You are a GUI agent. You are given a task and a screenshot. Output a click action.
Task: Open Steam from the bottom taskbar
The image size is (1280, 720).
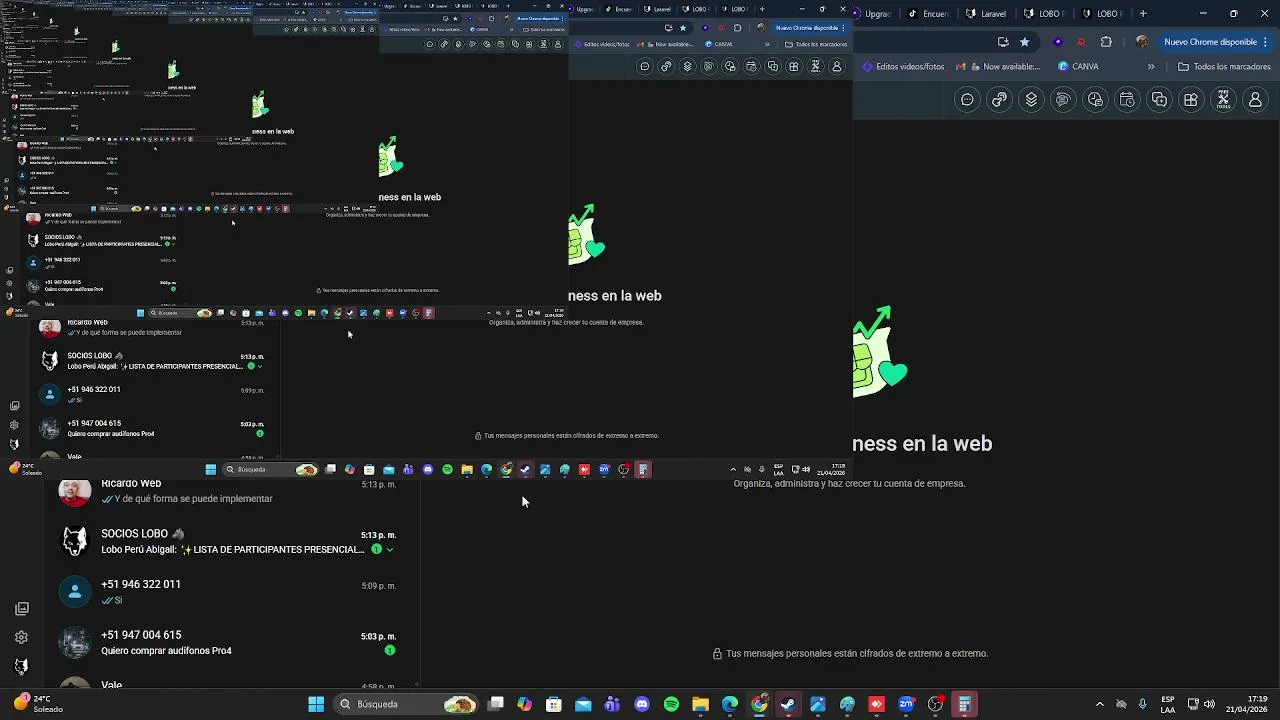click(x=788, y=704)
